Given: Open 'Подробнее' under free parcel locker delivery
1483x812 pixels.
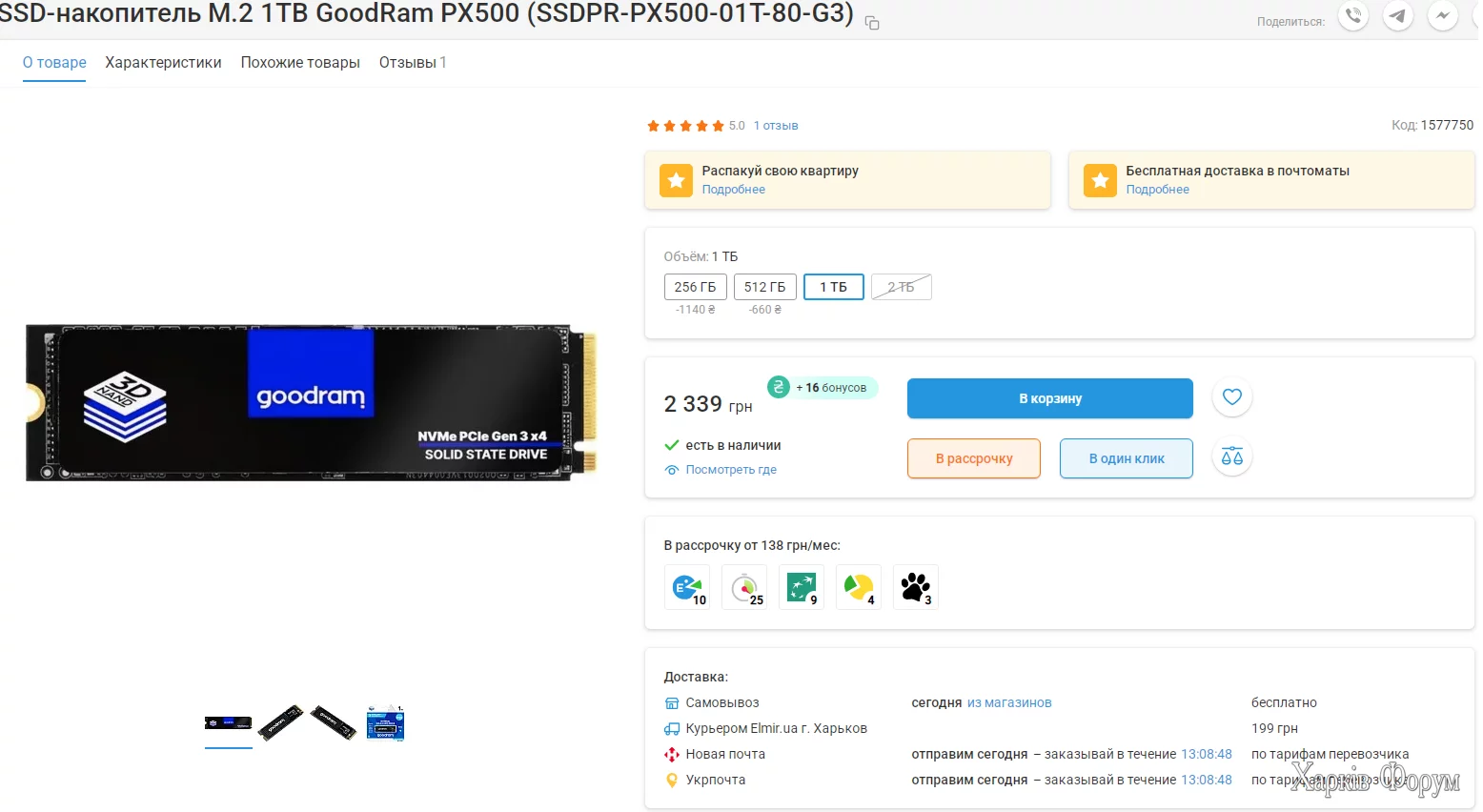Looking at the screenshot, I should tap(1158, 190).
